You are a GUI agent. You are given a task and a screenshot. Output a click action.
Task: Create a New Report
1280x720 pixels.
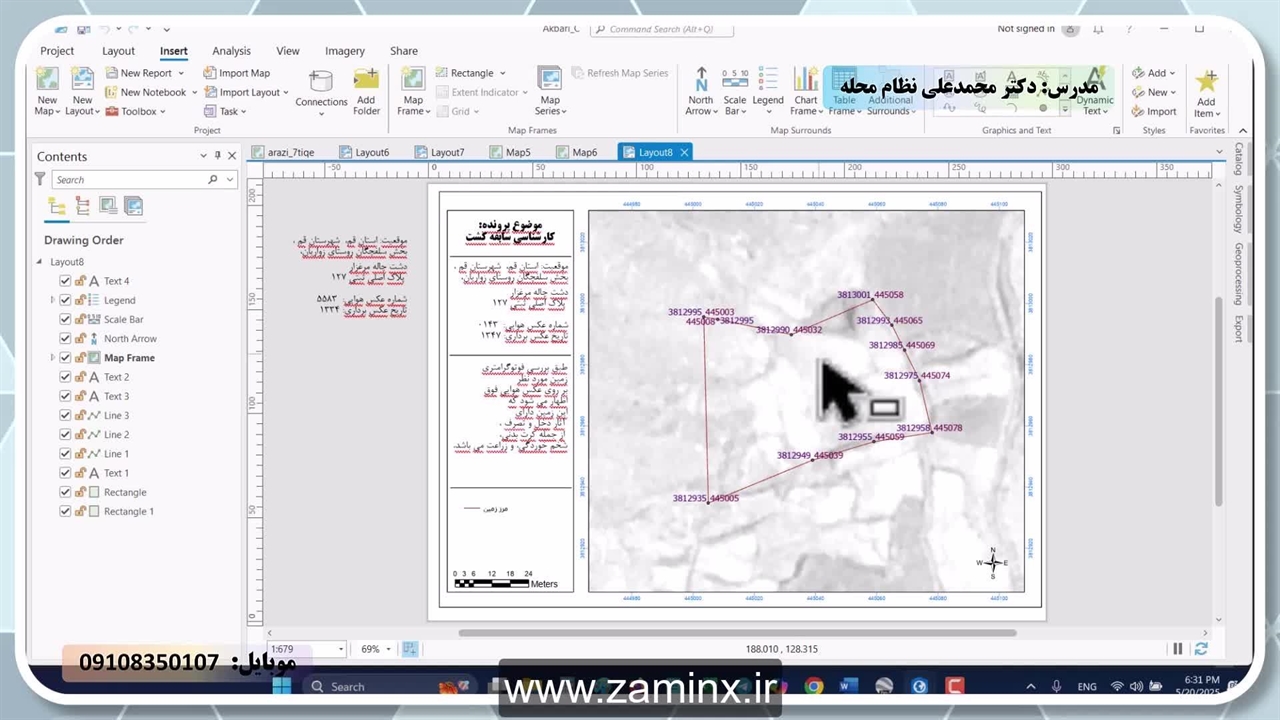[145, 73]
